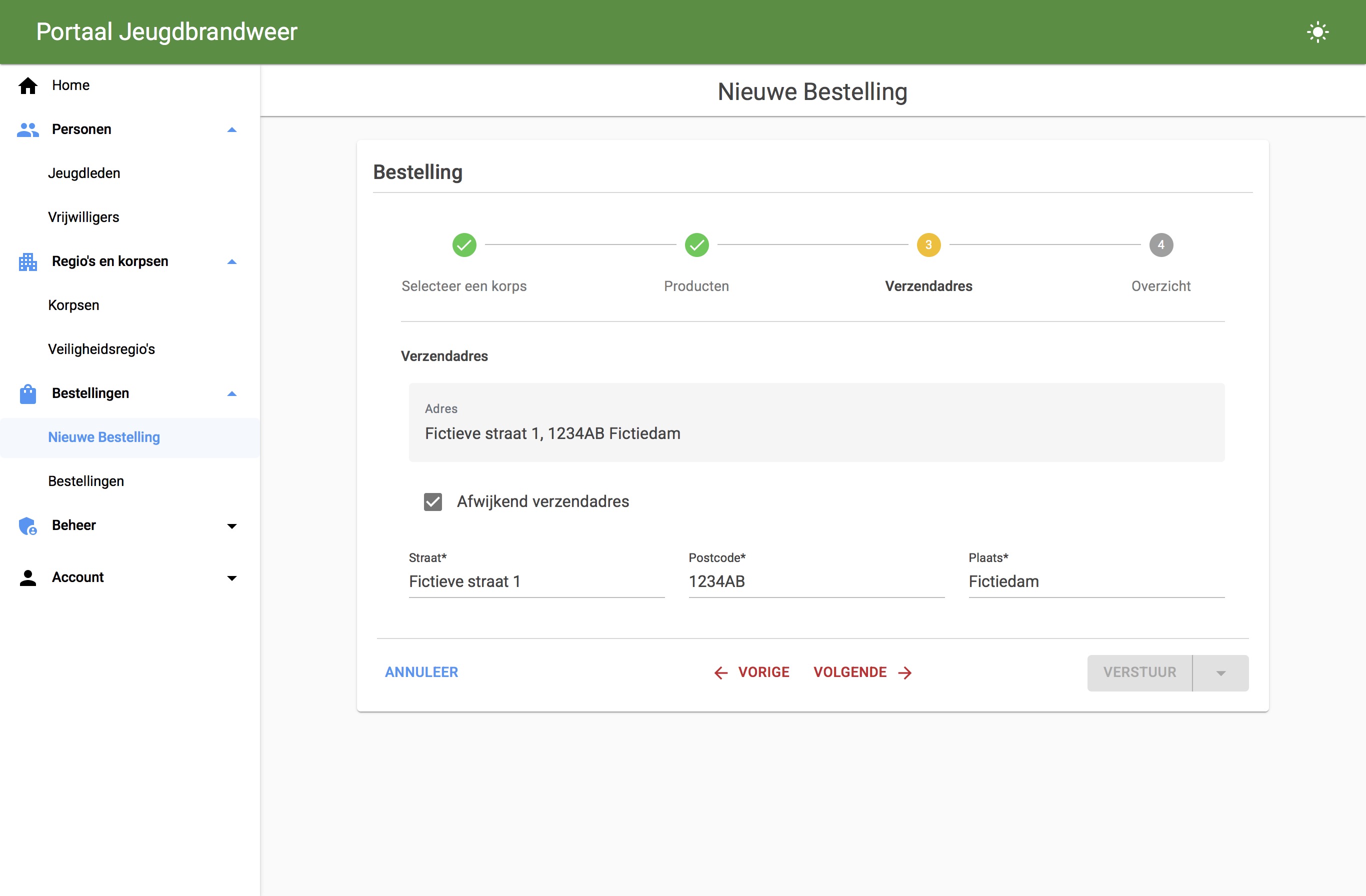Screen dimensions: 1366x896
Task: Click the Bestellingen shopping bag icon
Action: 27,394
